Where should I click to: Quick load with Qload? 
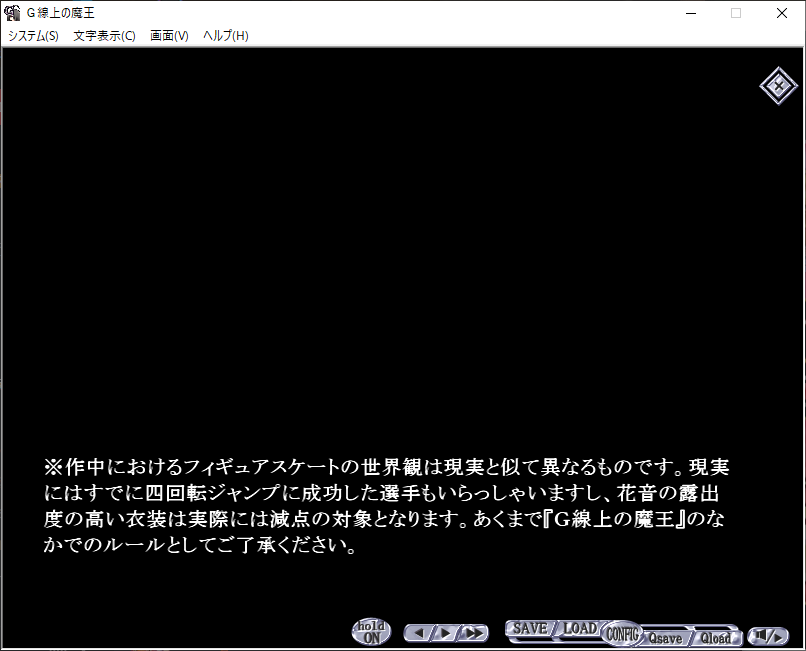pos(717,638)
